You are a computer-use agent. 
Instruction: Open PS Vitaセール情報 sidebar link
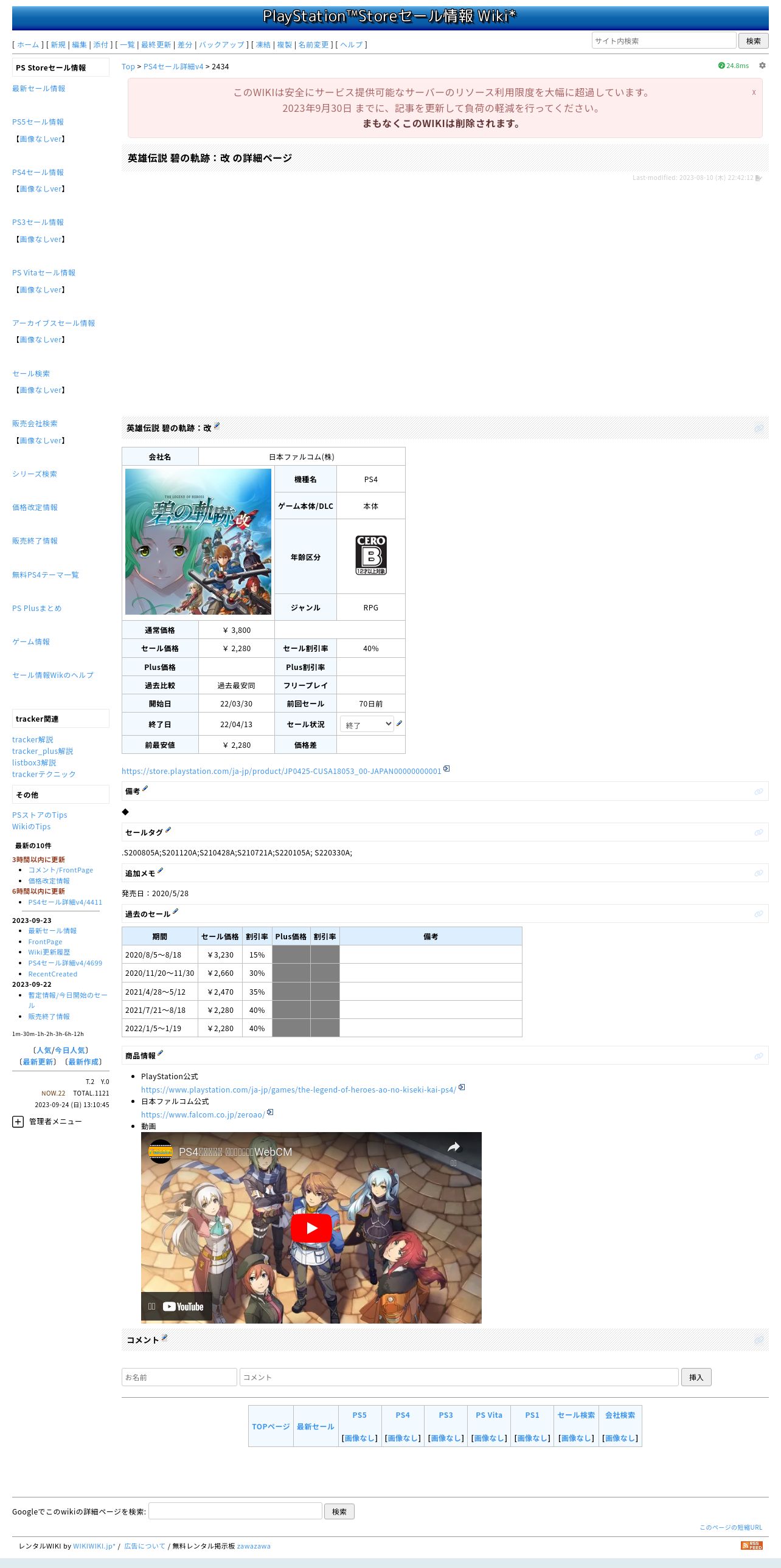tap(44, 273)
